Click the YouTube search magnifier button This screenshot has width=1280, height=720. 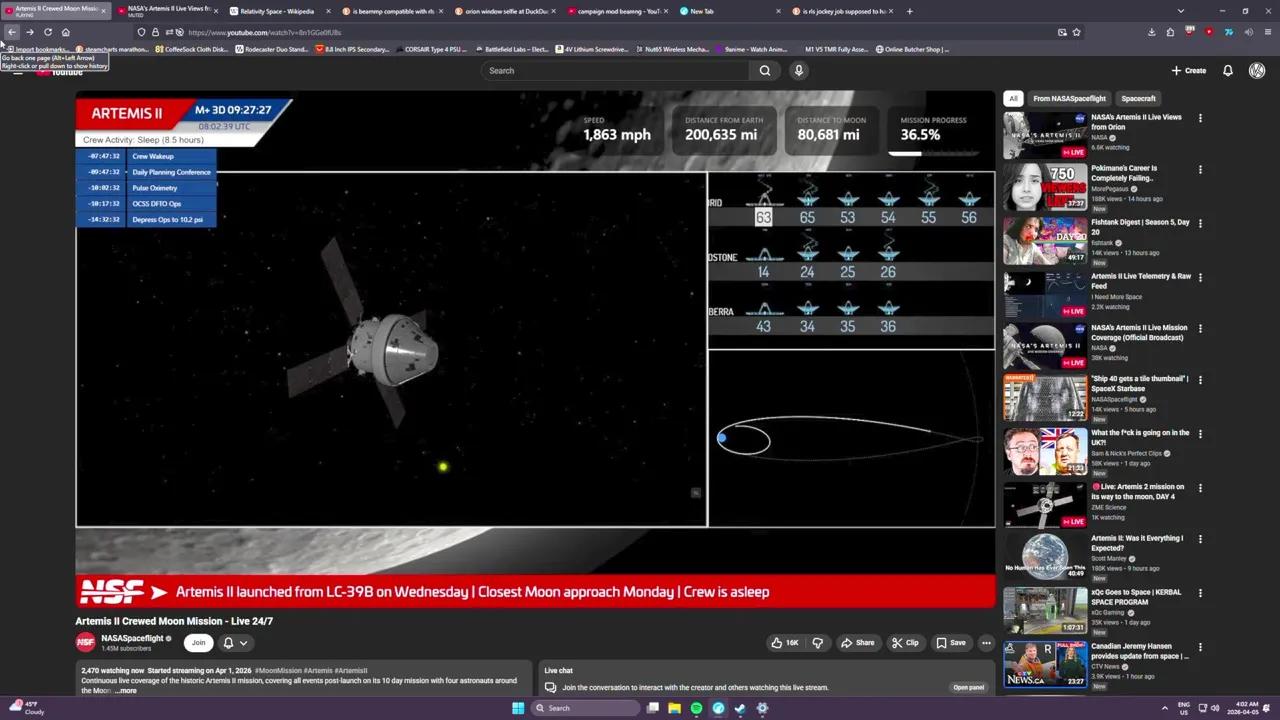coord(765,71)
